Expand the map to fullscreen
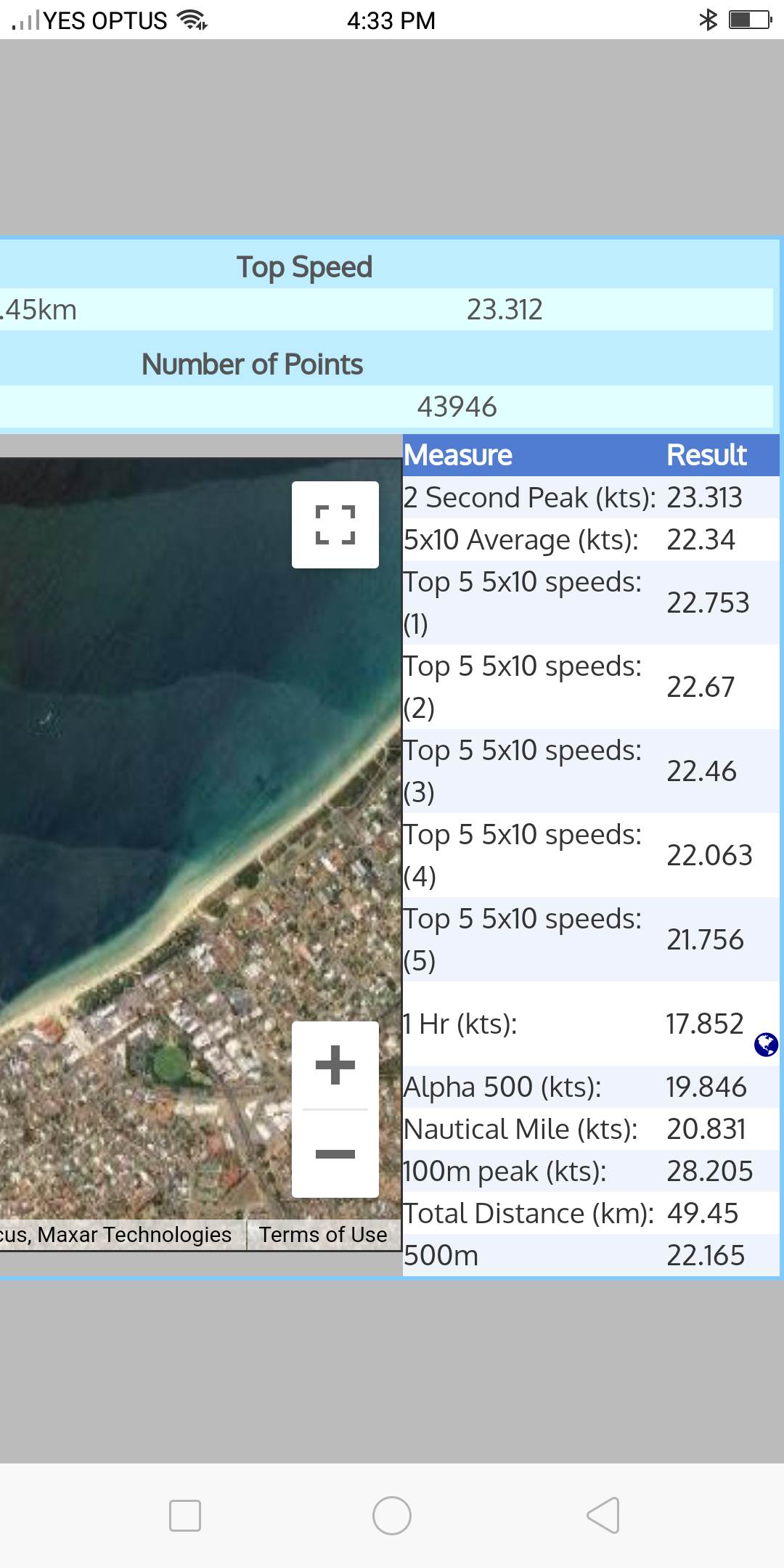784x1568 pixels. (335, 525)
